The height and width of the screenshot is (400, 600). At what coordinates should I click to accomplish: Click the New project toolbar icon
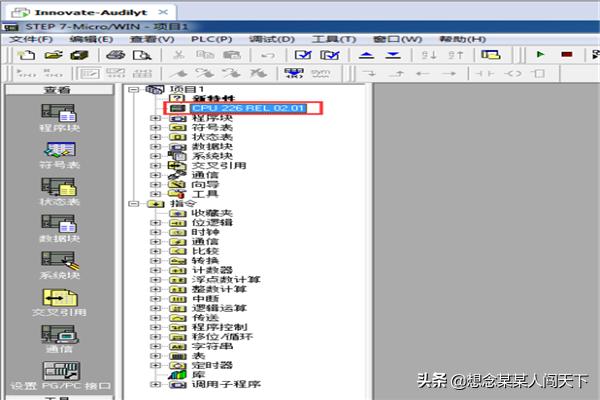[x=26, y=55]
